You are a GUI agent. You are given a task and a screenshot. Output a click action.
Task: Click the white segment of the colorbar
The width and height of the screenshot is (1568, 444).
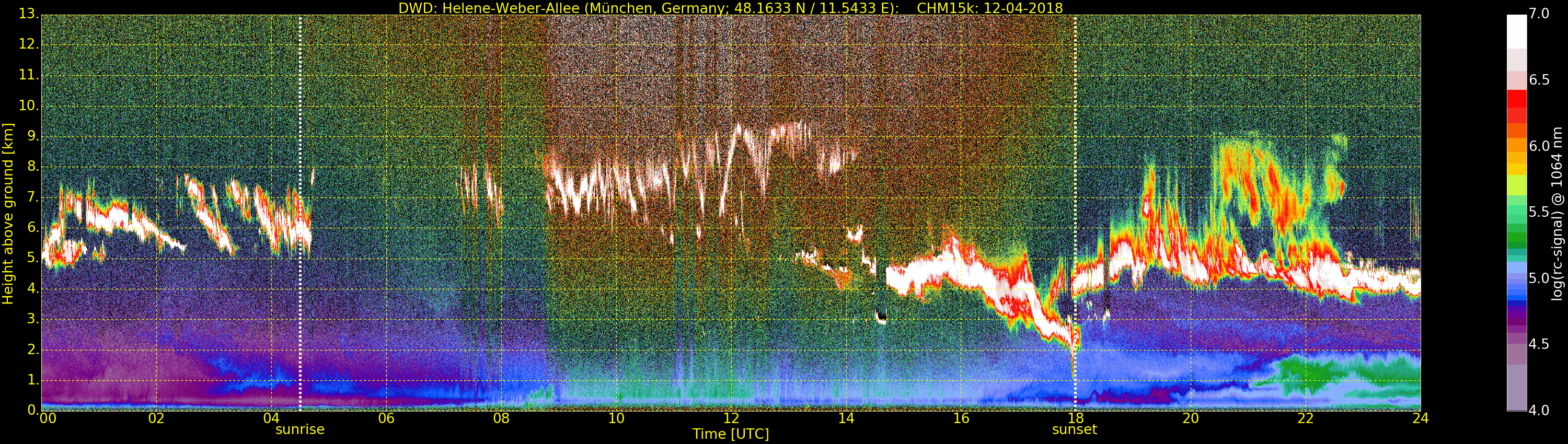pyautogui.click(x=1516, y=31)
